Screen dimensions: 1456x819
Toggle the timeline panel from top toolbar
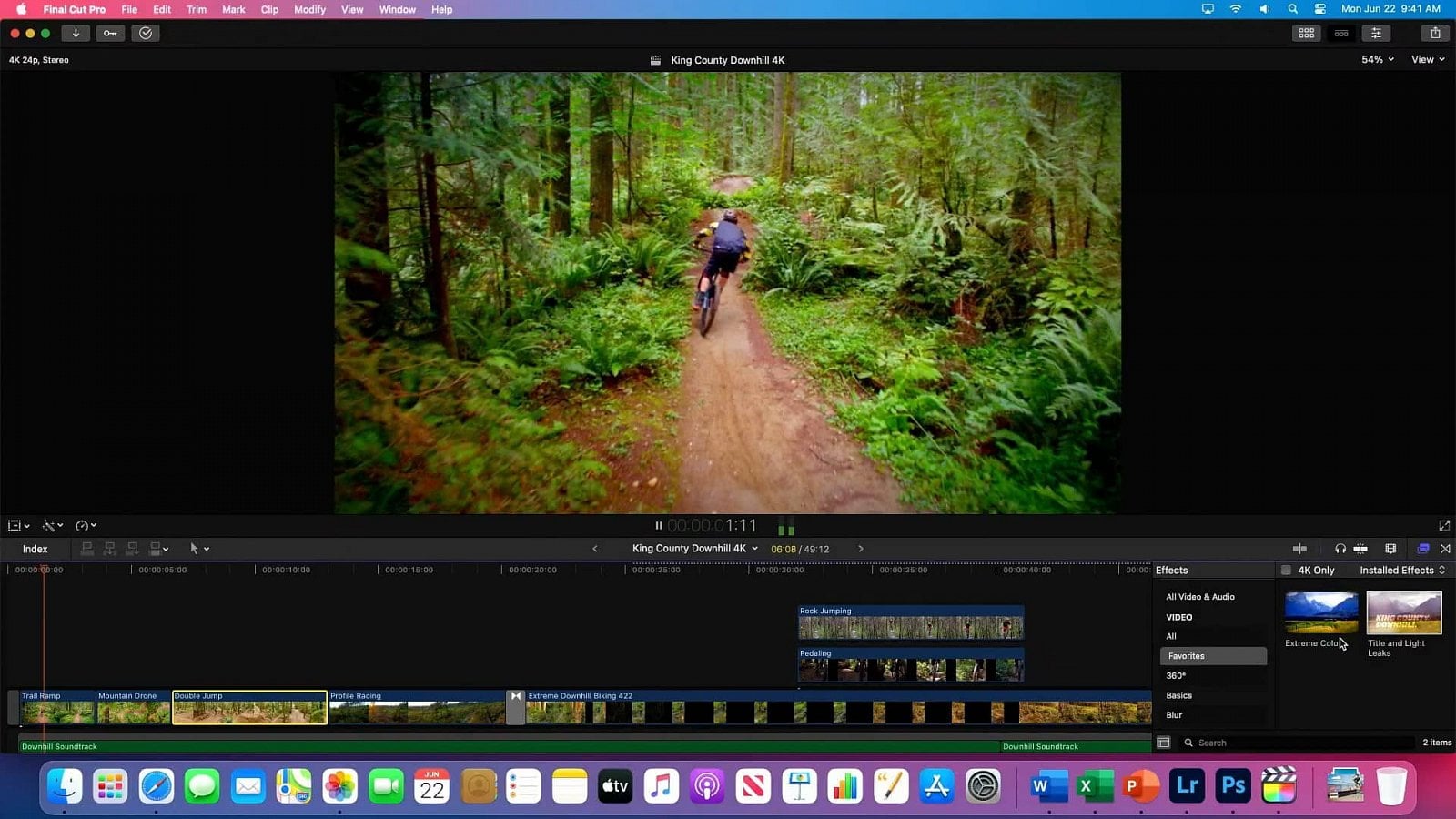click(1341, 33)
